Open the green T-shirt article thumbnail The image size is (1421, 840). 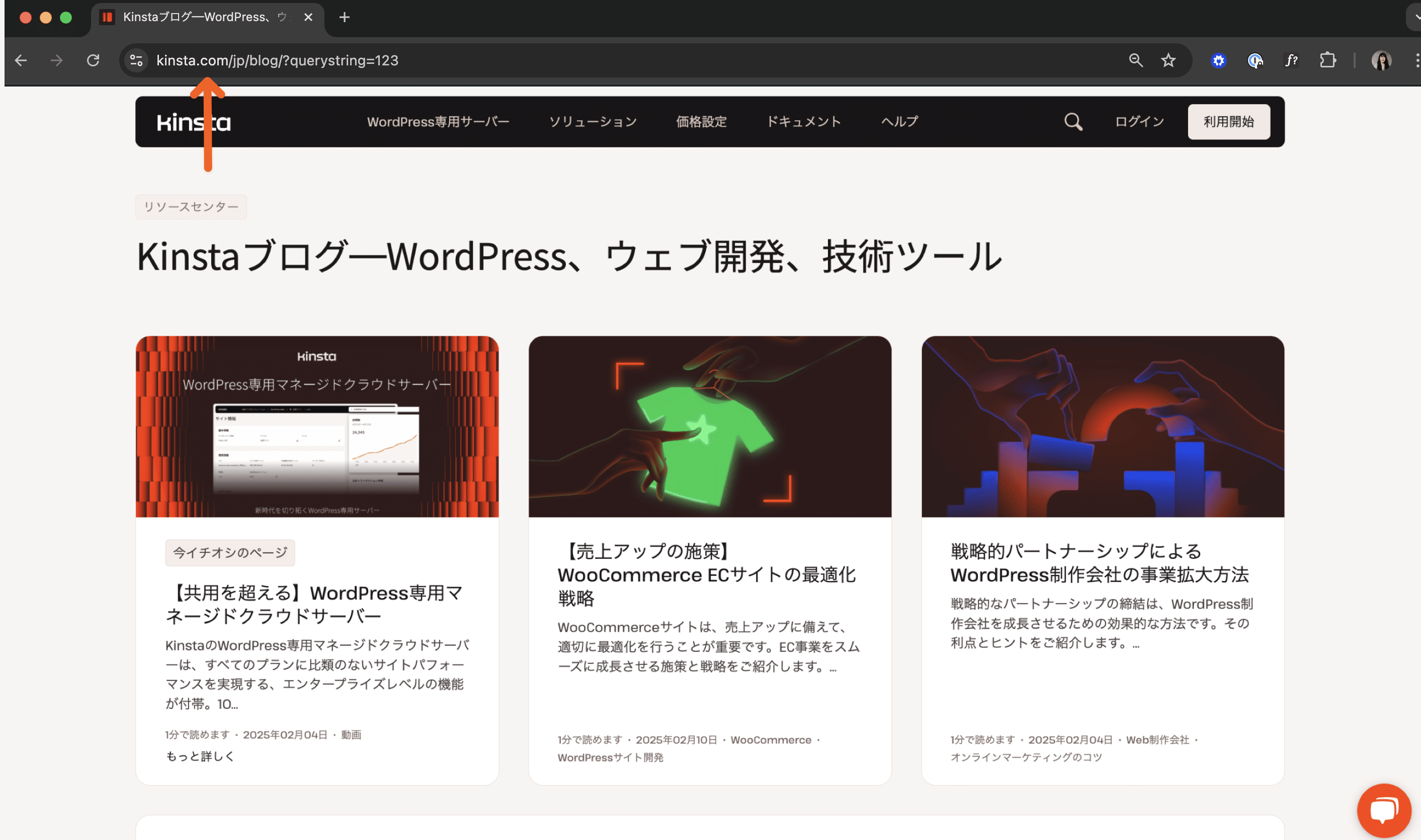click(710, 426)
